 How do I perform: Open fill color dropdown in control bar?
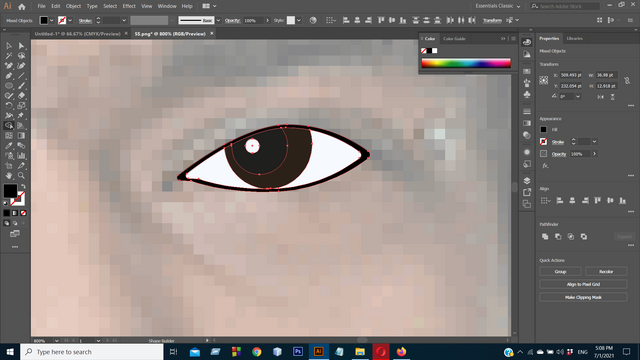point(52,20)
